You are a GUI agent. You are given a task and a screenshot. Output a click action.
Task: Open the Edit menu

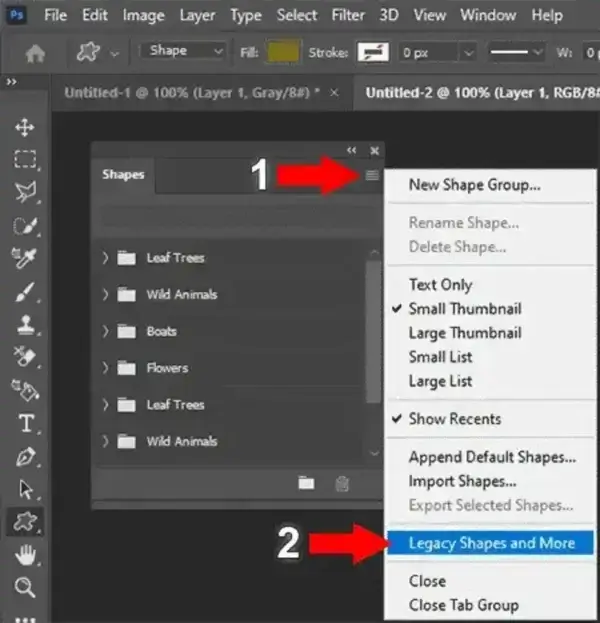coord(95,15)
